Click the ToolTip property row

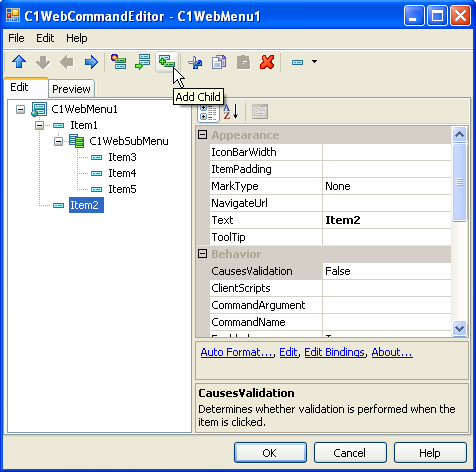(330, 237)
